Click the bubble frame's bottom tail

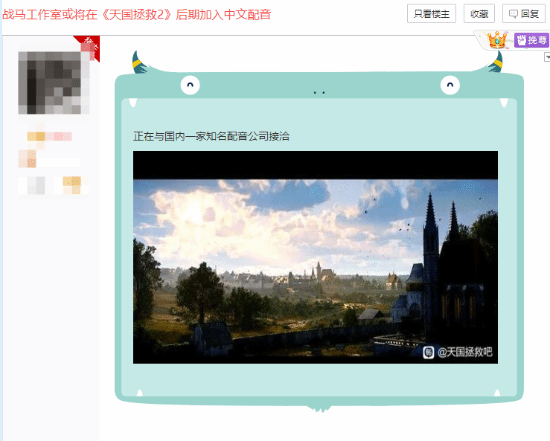pos(319,409)
